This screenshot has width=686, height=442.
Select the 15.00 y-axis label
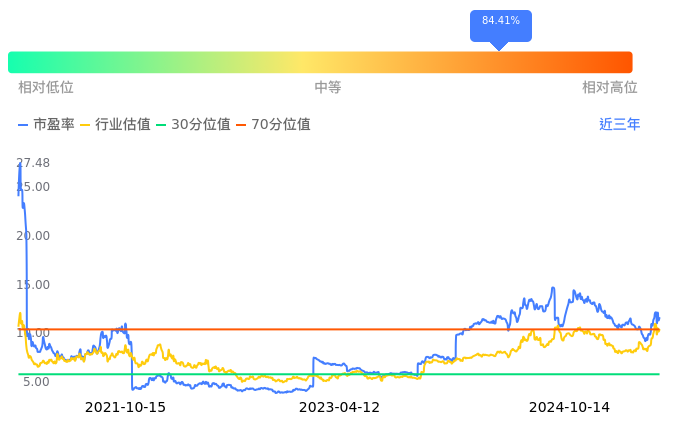[34, 285]
